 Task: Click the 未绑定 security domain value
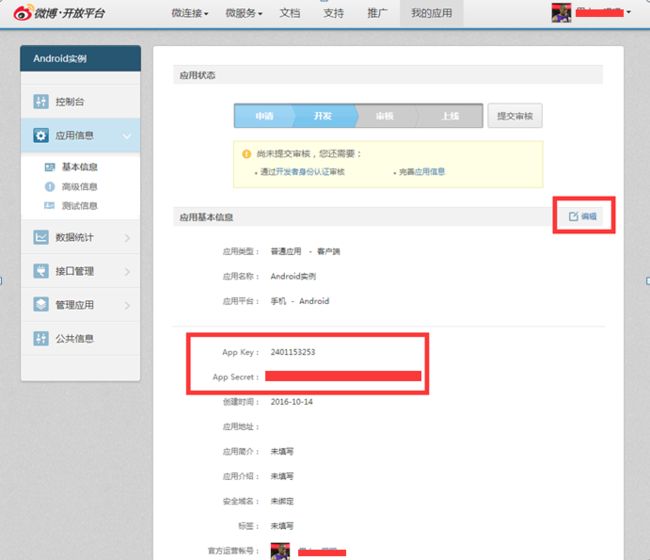(x=282, y=501)
